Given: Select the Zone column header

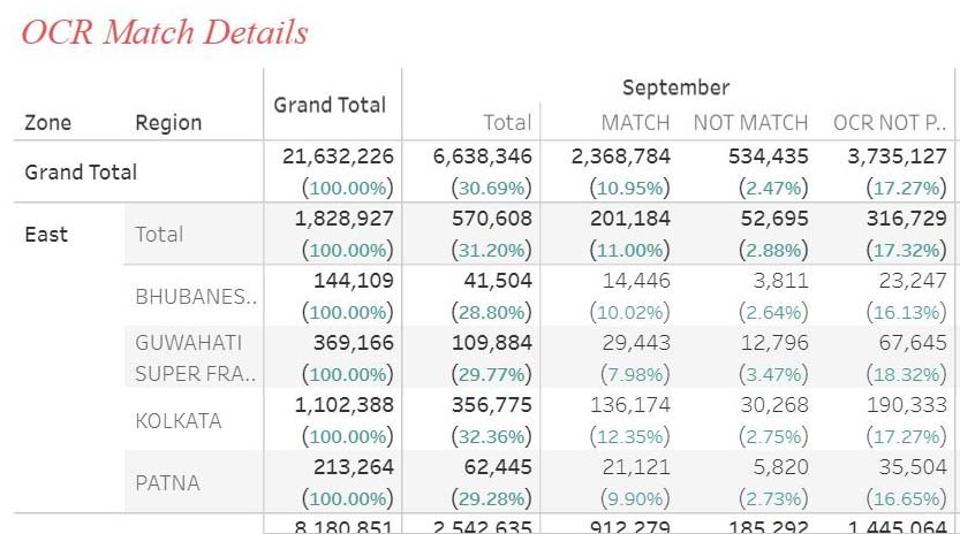Looking at the screenshot, I should pos(48,123).
